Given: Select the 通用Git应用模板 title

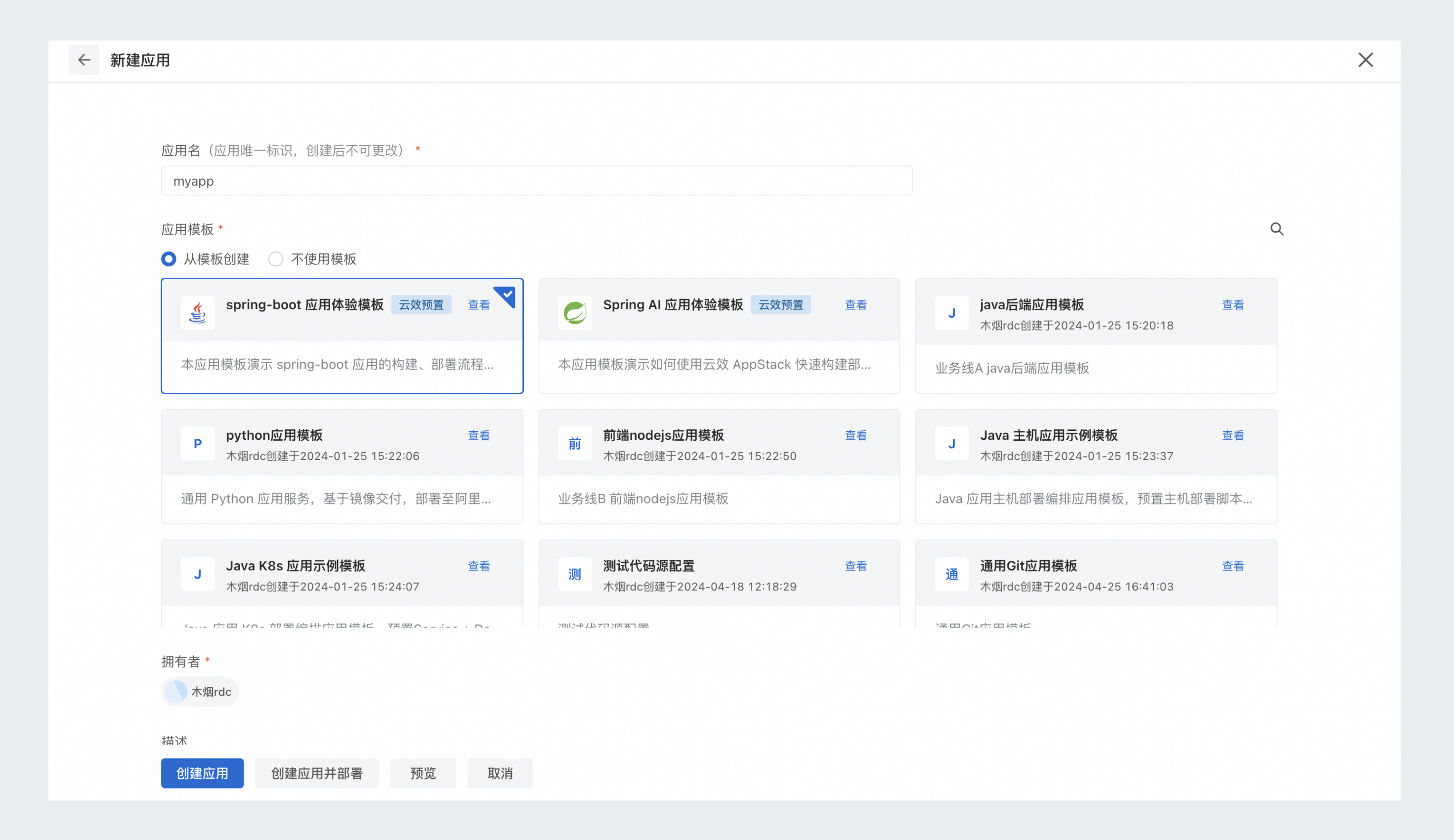Looking at the screenshot, I should pos(1028,566).
